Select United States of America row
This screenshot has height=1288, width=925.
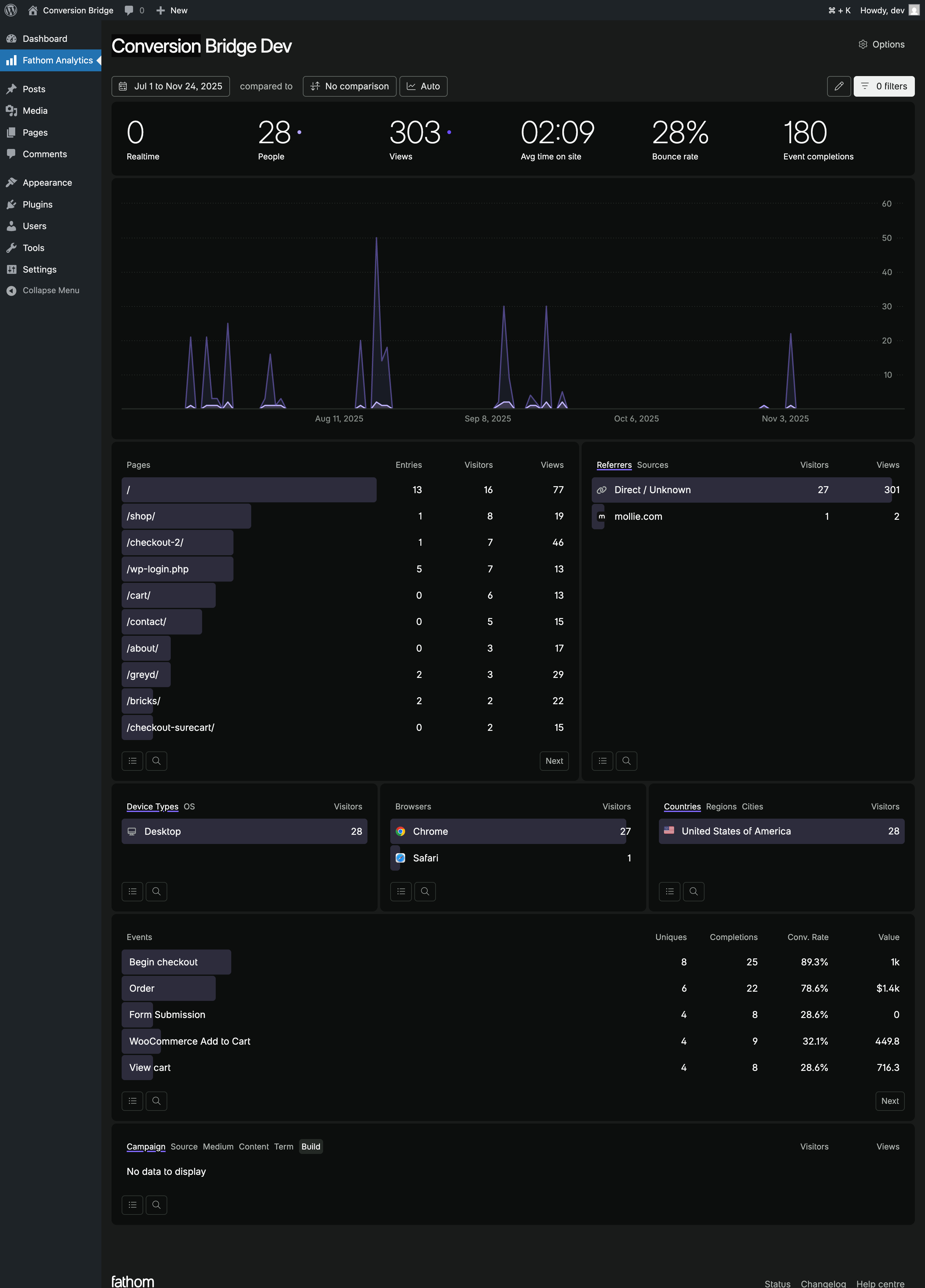tap(781, 831)
